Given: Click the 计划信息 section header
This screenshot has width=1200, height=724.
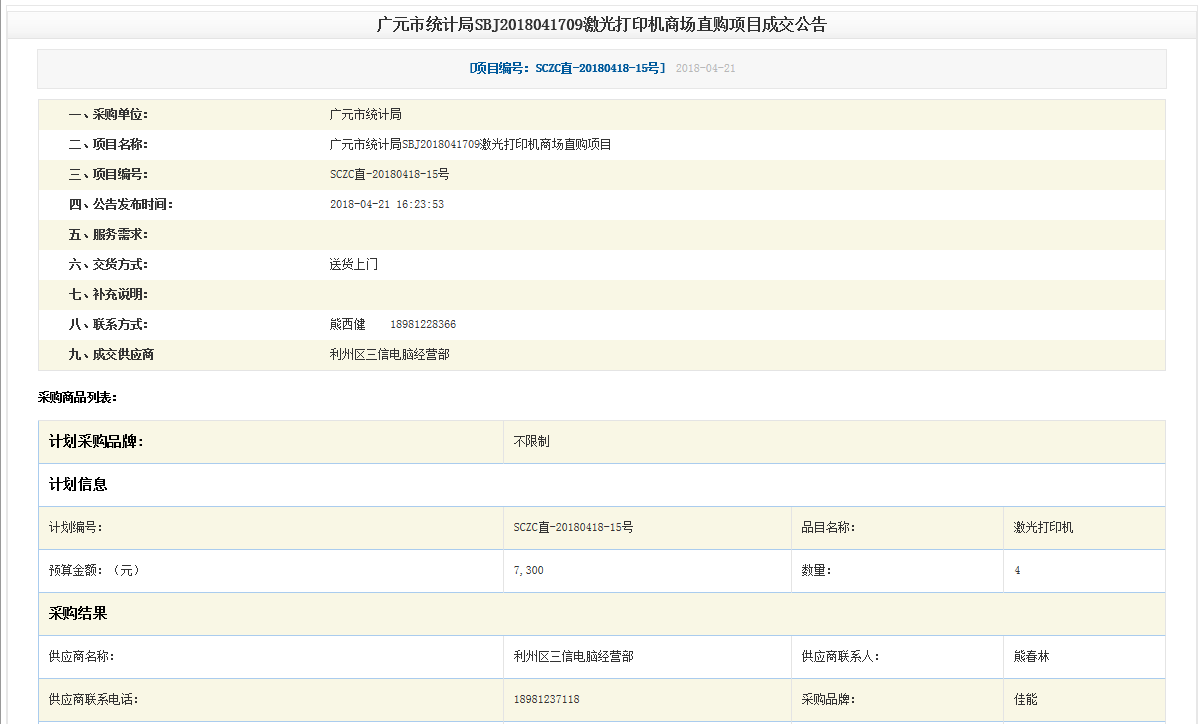Looking at the screenshot, I should coord(78,485).
